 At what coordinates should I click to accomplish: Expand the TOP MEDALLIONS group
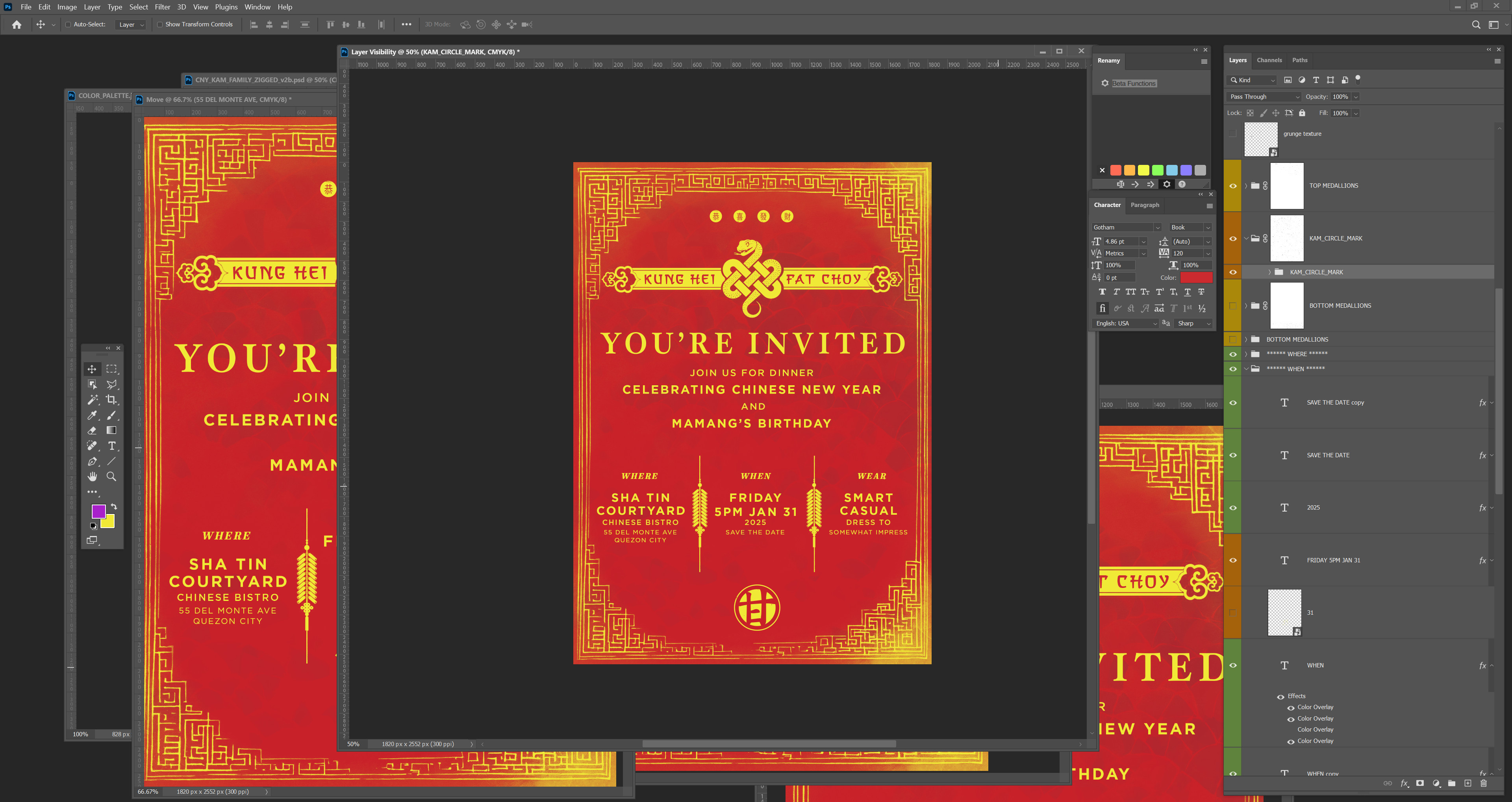point(1245,186)
